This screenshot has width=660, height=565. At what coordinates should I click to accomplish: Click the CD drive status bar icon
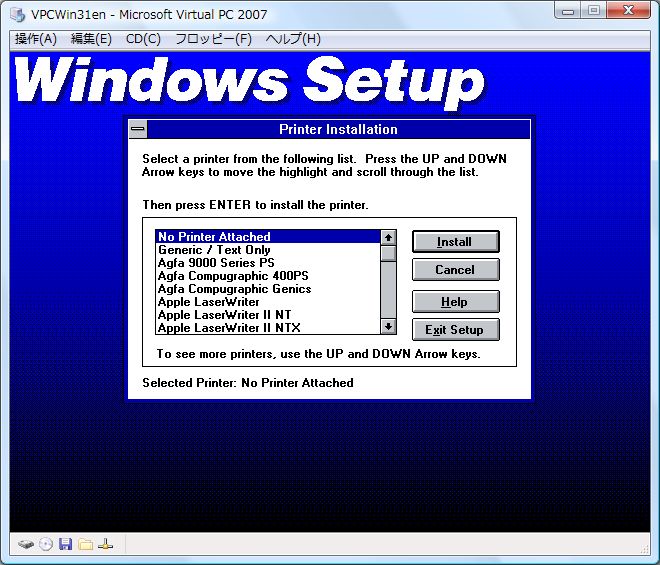(46, 544)
